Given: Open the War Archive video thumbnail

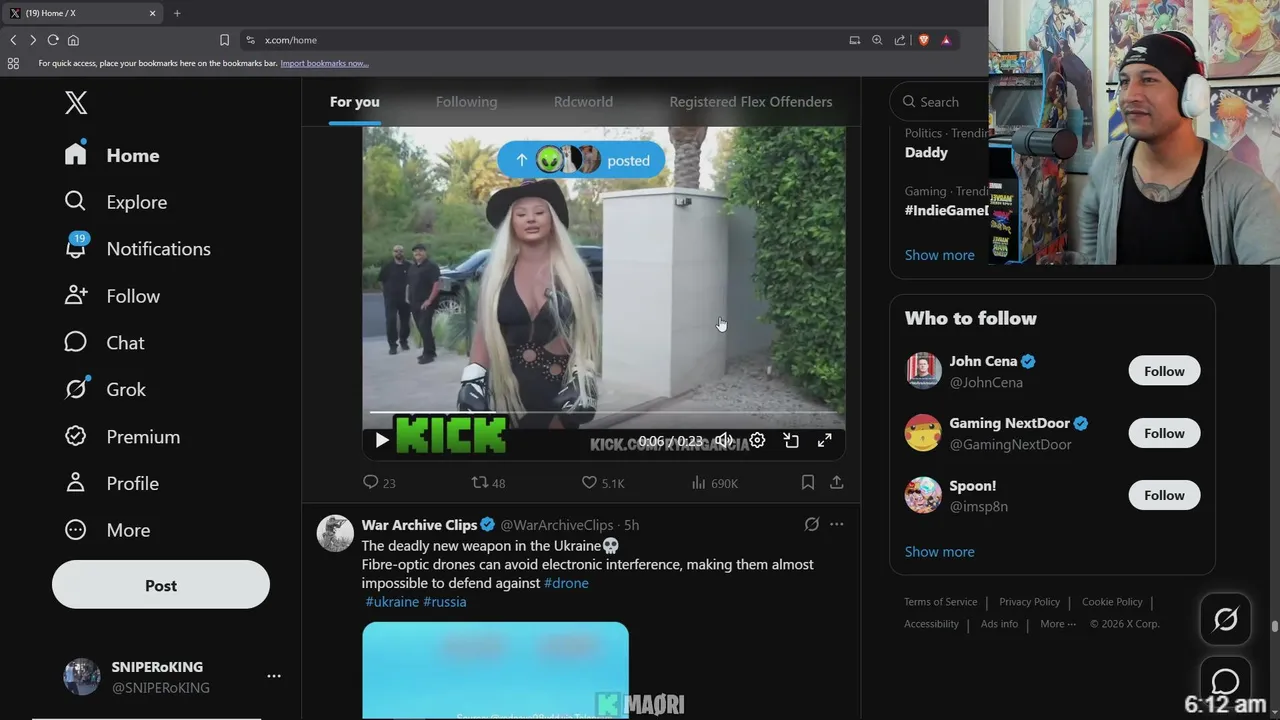Looking at the screenshot, I should [x=495, y=670].
